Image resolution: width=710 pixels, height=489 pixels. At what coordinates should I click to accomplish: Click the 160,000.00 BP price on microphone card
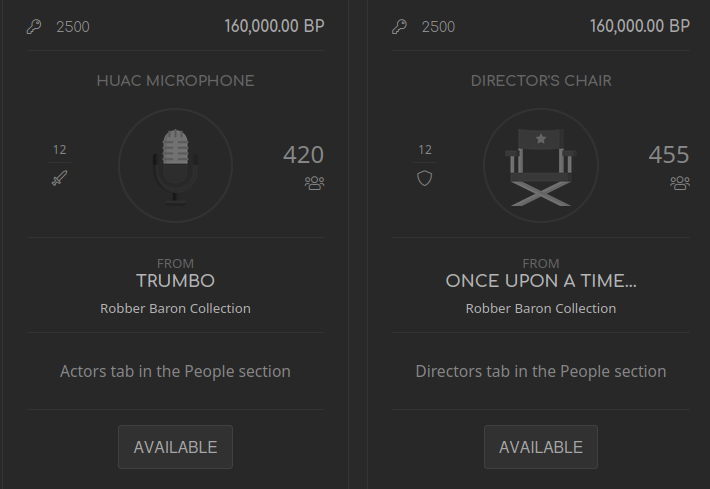[x=274, y=26]
